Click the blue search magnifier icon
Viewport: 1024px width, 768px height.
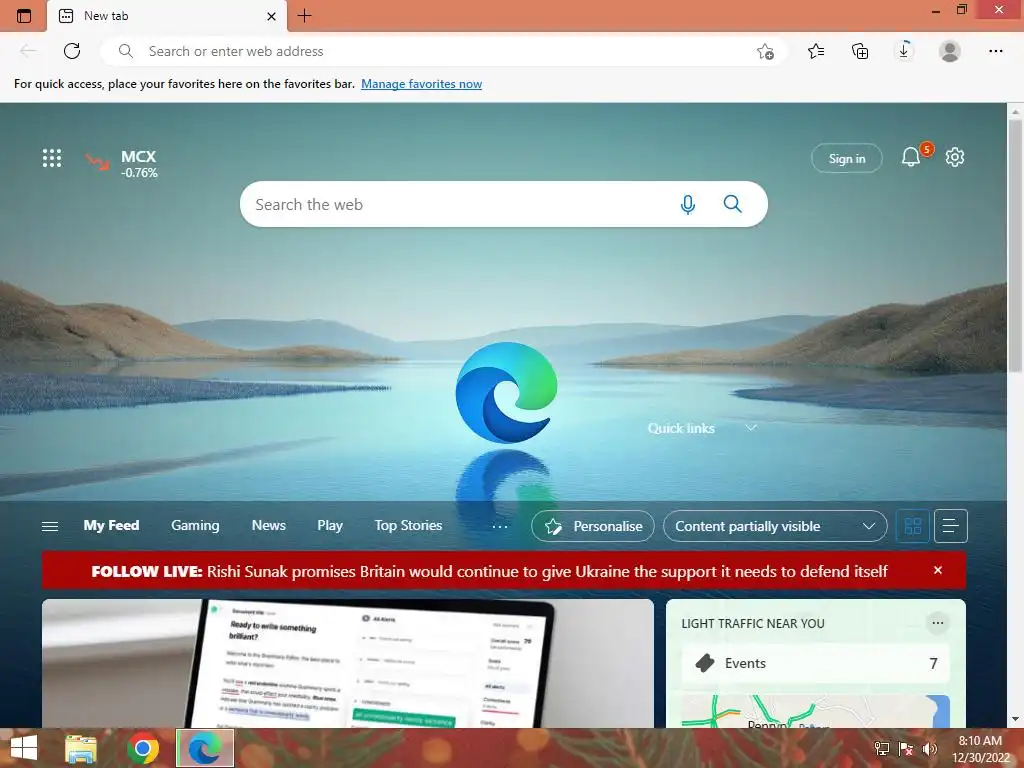(733, 204)
